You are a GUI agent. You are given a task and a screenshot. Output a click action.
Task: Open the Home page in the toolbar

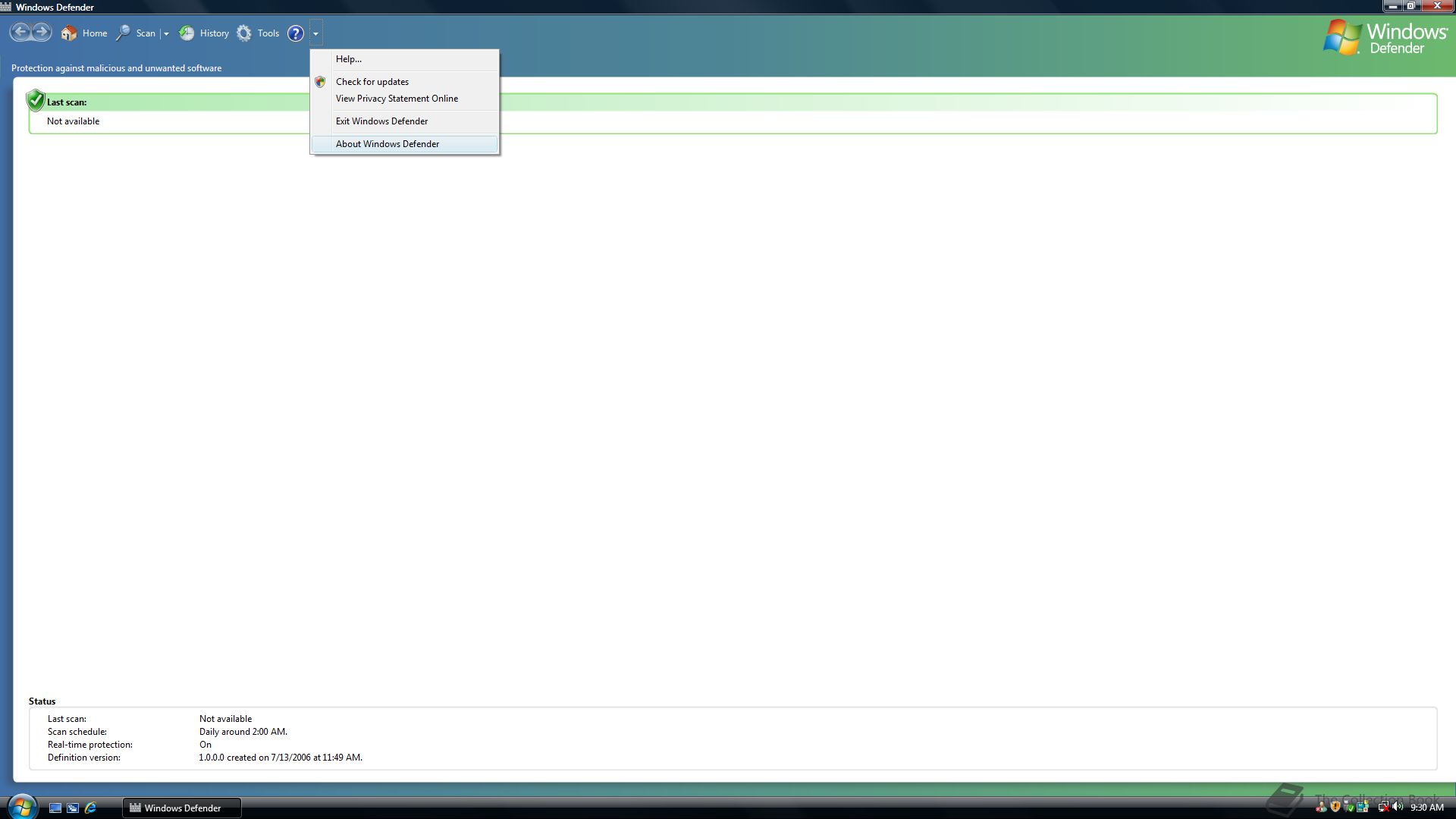point(84,33)
